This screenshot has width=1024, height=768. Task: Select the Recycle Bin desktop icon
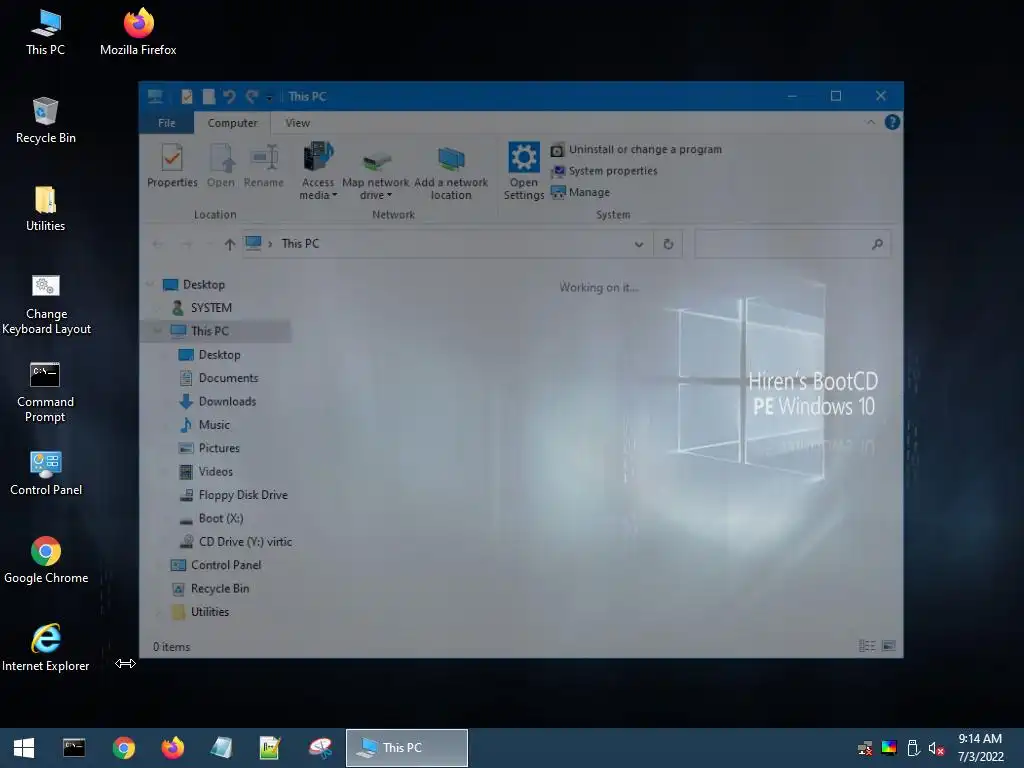click(46, 120)
